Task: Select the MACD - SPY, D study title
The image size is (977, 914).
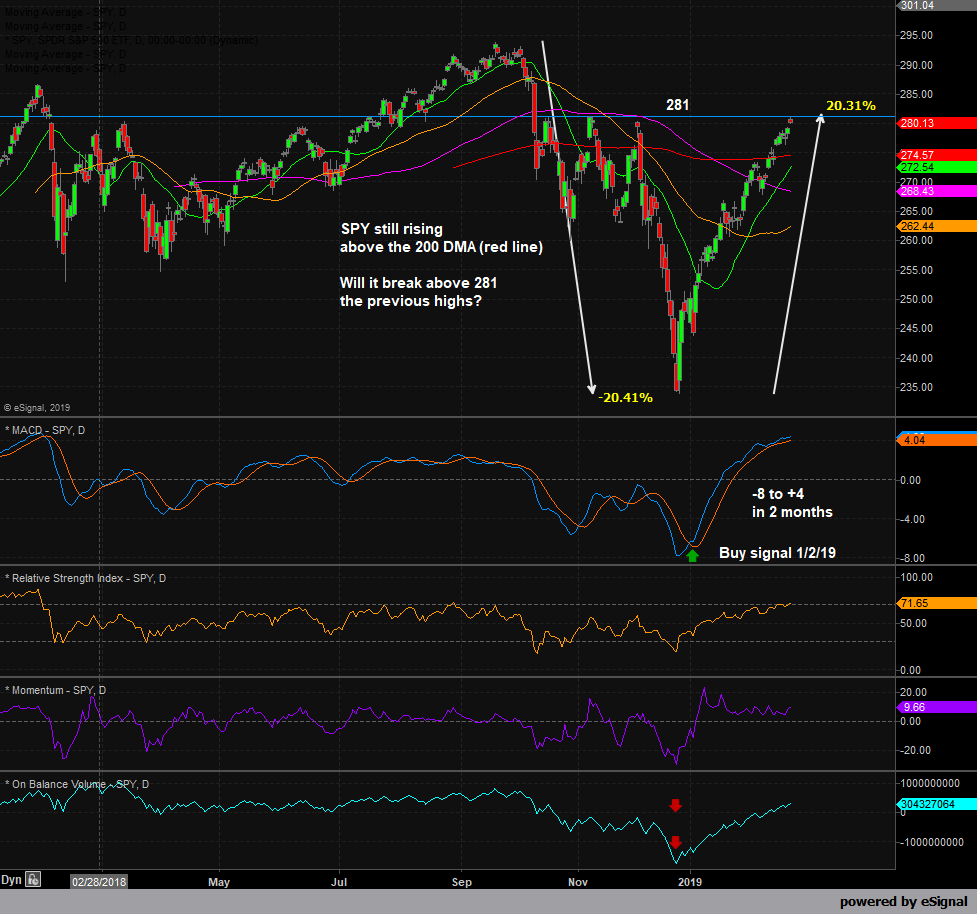Action: click(x=45, y=431)
